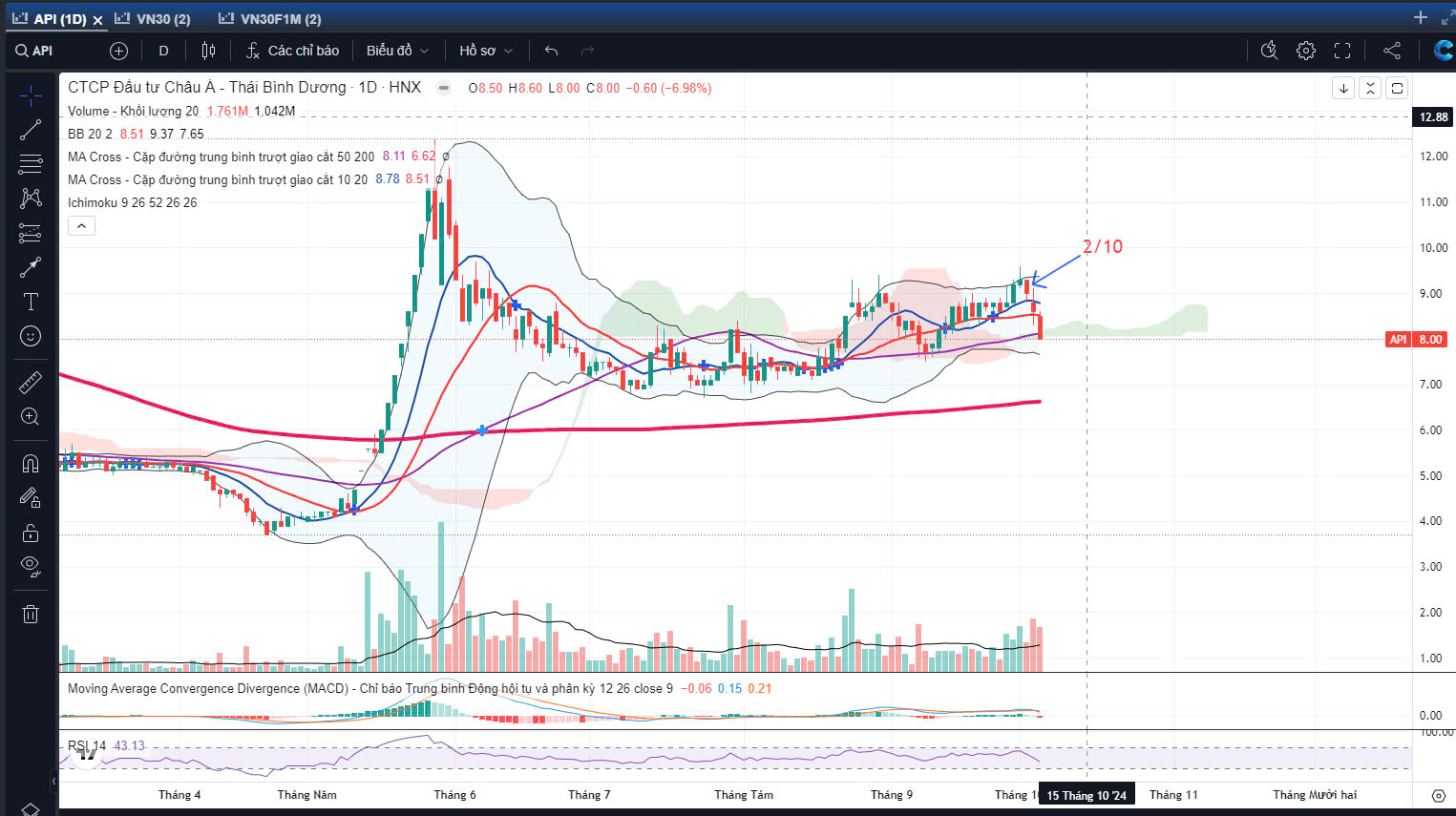The image size is (1456, 816).
Task: Open the D time interval selector
Action: [x=163, y=51]
